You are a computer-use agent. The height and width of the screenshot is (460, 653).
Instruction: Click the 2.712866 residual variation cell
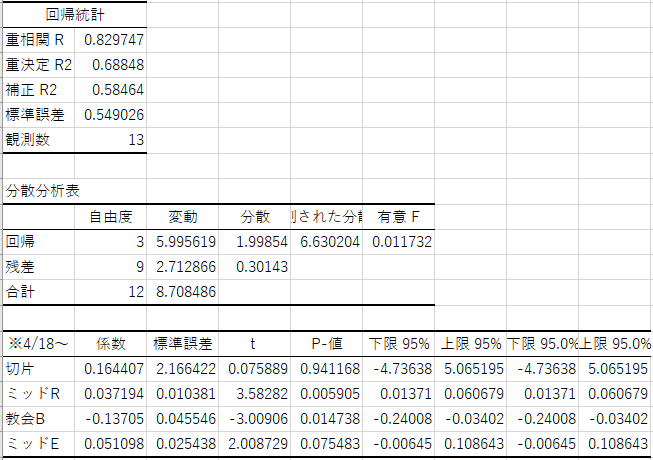pos(182,267)
